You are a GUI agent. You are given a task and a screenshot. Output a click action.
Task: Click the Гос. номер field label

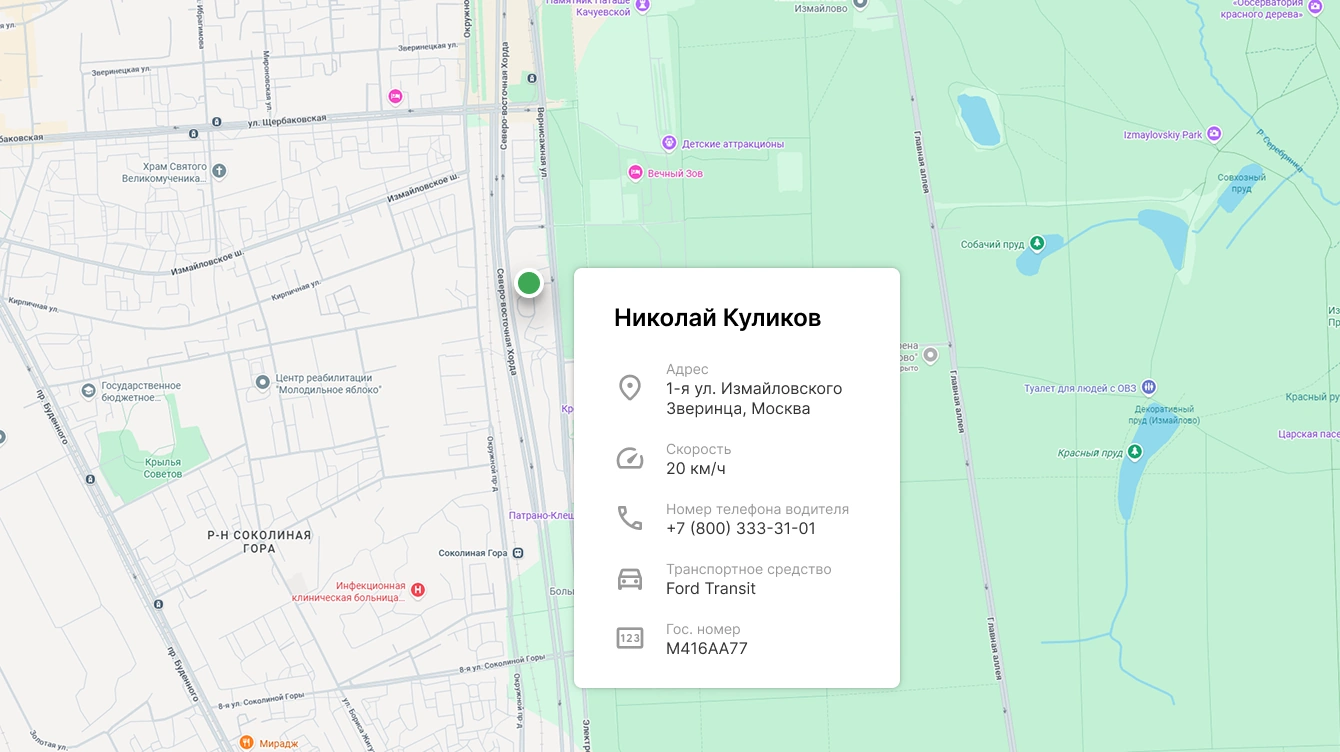tap(703, 629)
